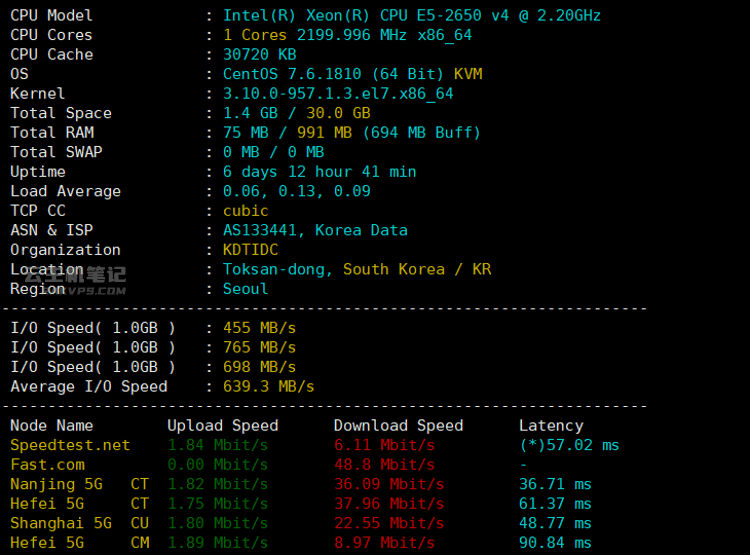
Task: Click Fast.com download speed 48.8 Mbit/s
Action: point(385,465)
